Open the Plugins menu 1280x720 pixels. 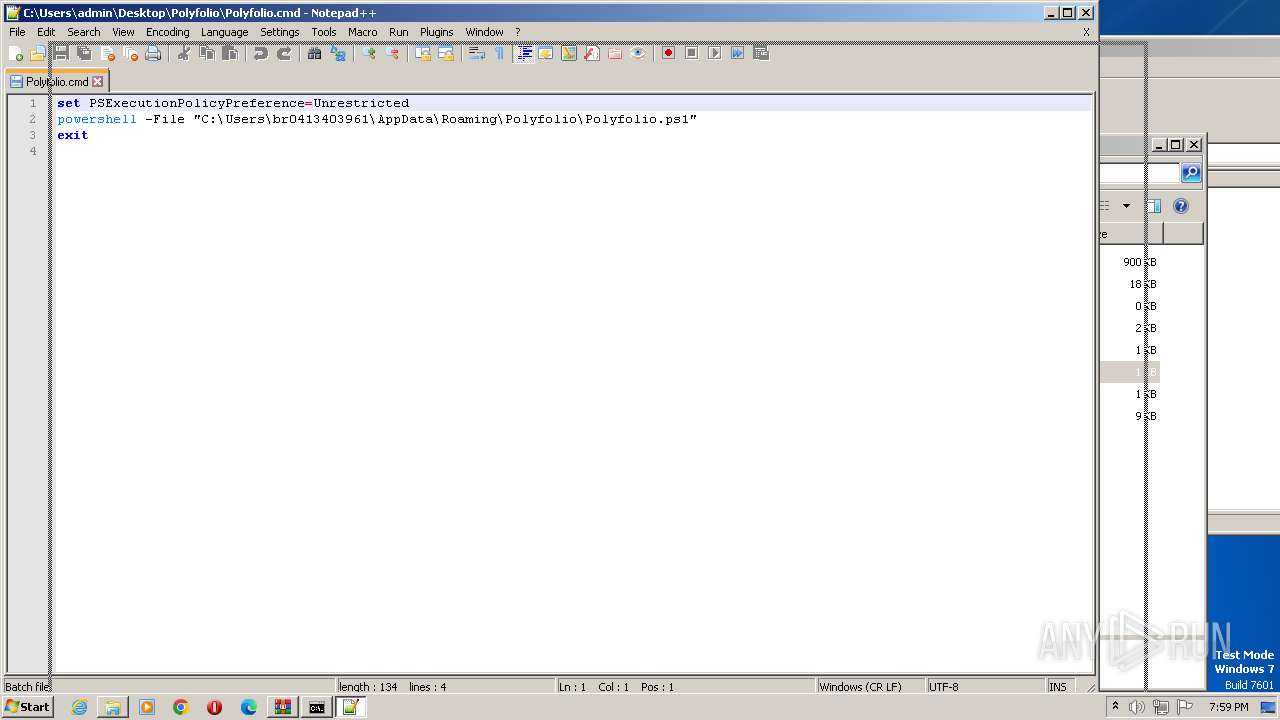click(x=436, y=32)
